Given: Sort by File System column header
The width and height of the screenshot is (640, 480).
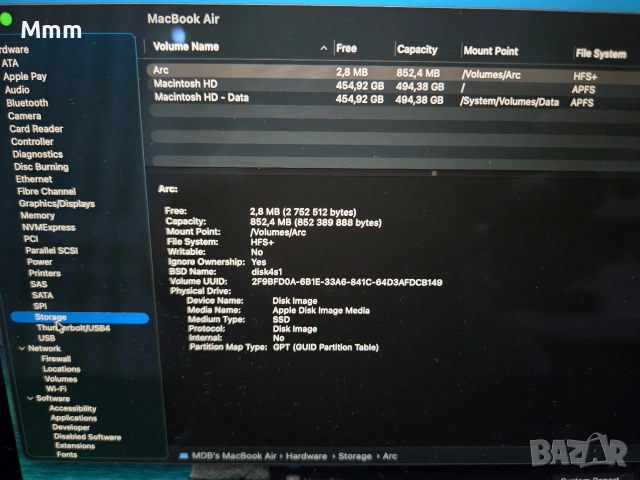Looking at the screenshot, I should (600, 53).
